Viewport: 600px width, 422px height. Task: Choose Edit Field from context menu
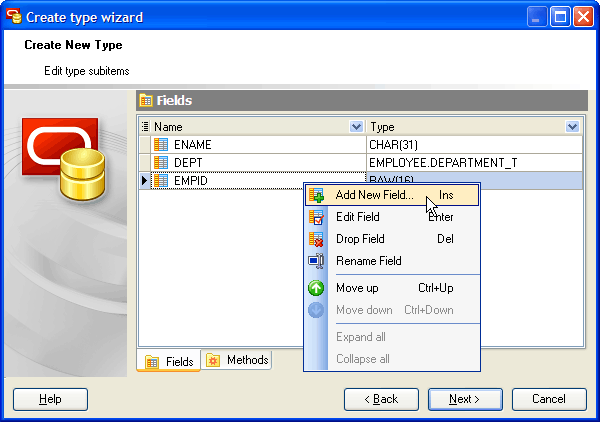(x=392, y=217)
